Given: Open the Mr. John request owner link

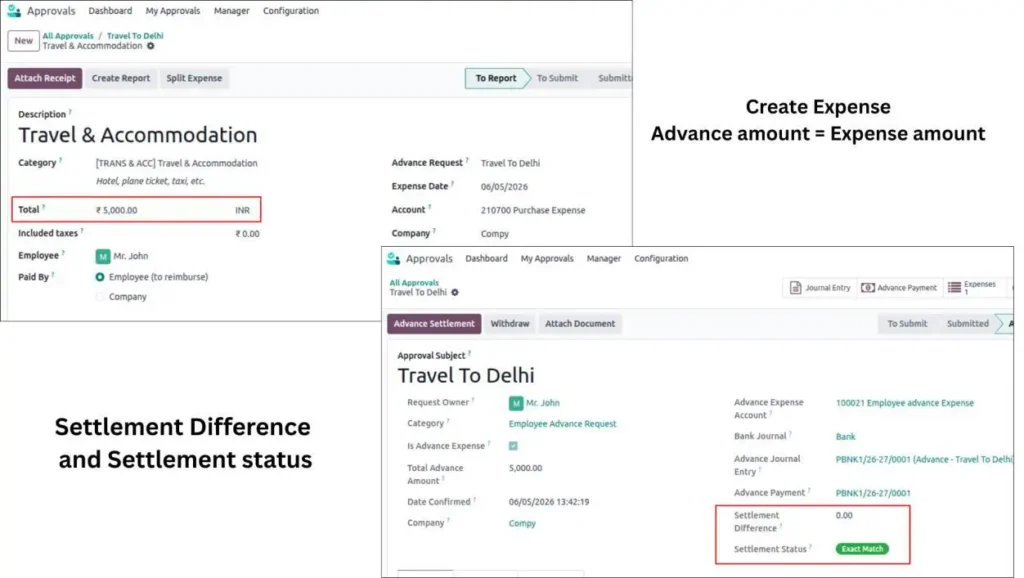Looking at the screenshot, I should tap(543, 404).
